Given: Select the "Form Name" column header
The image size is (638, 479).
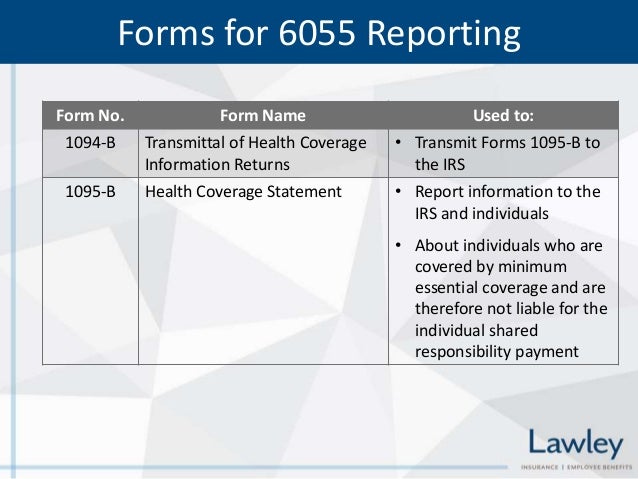Looking at the screenshot, I should (263, 116).
